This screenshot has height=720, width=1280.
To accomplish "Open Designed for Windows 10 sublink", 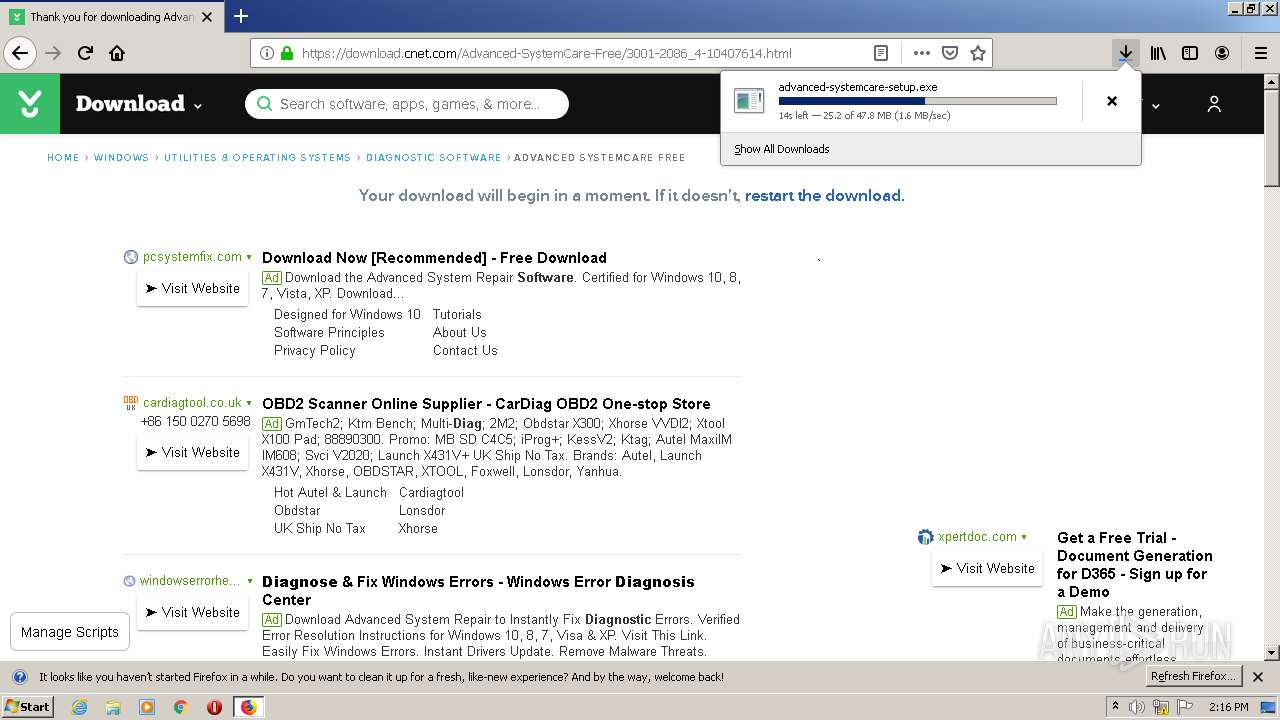I will [x=347, y=314].
